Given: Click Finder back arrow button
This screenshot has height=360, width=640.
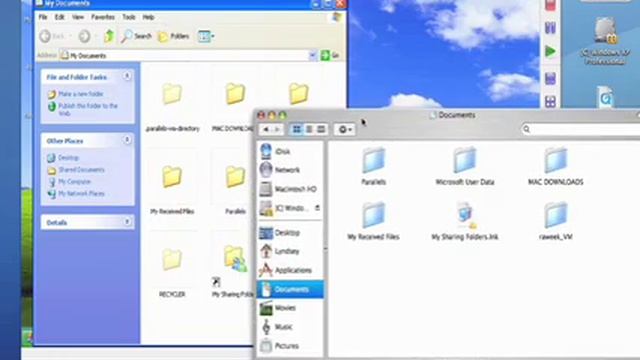Looking at the screenshot, I should coord(266,129).
